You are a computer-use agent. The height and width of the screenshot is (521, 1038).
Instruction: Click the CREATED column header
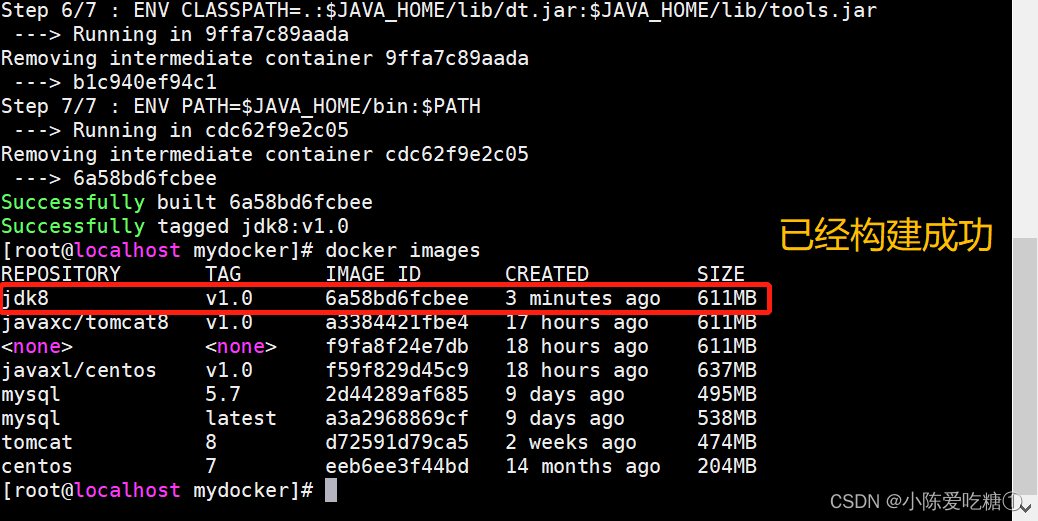pyautogui.click(x=547, y=274)
